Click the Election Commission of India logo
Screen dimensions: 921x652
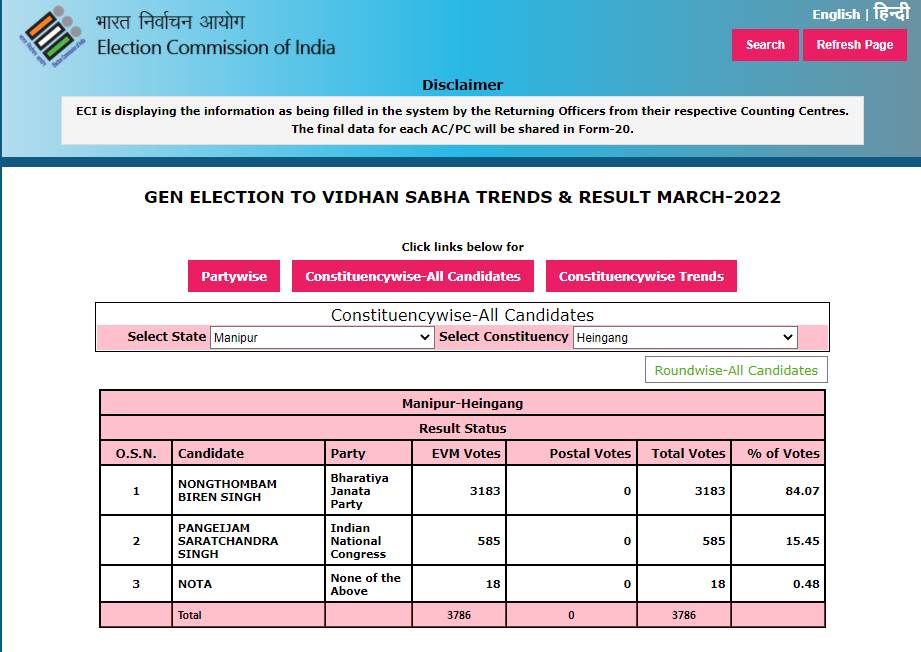pos(53,36)
